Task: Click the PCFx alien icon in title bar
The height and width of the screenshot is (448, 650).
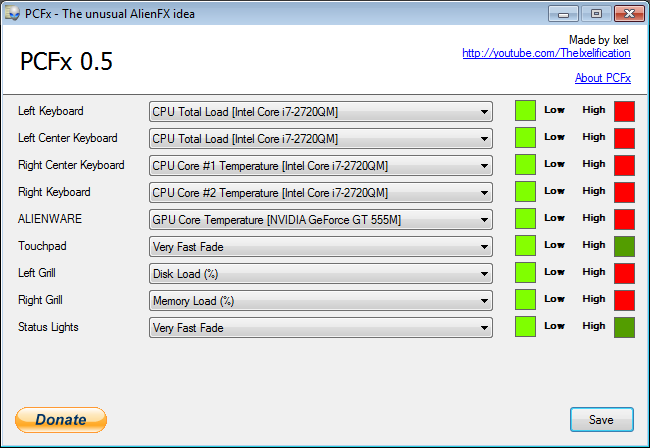Action: click(12, 13)
